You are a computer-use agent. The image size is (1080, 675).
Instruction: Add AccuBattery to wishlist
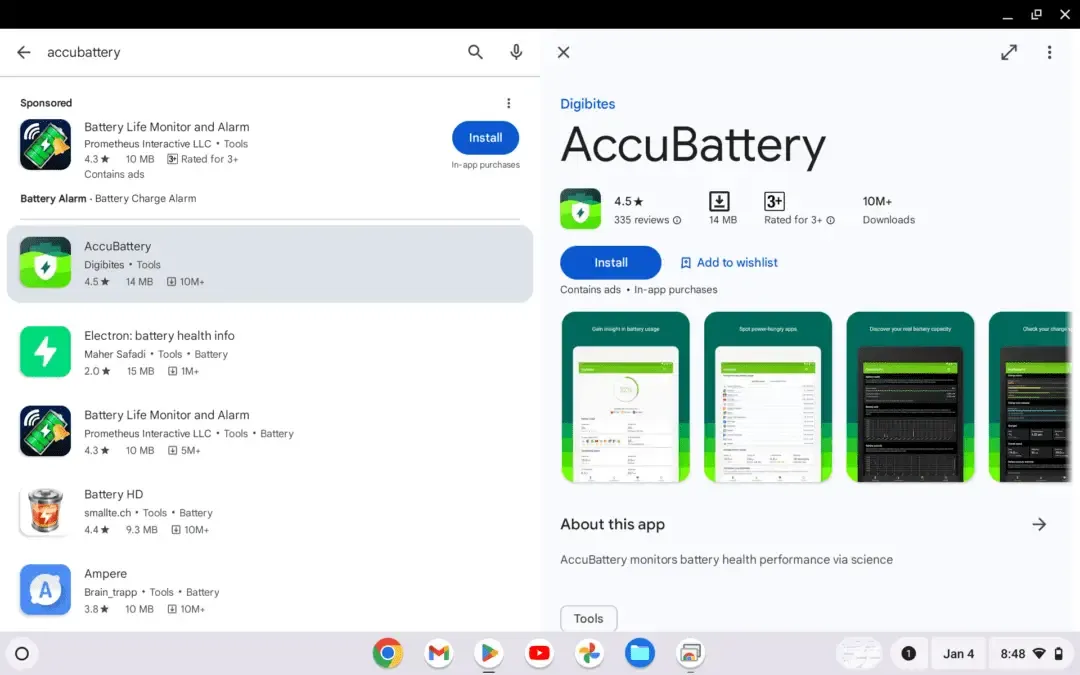[729, 262]
